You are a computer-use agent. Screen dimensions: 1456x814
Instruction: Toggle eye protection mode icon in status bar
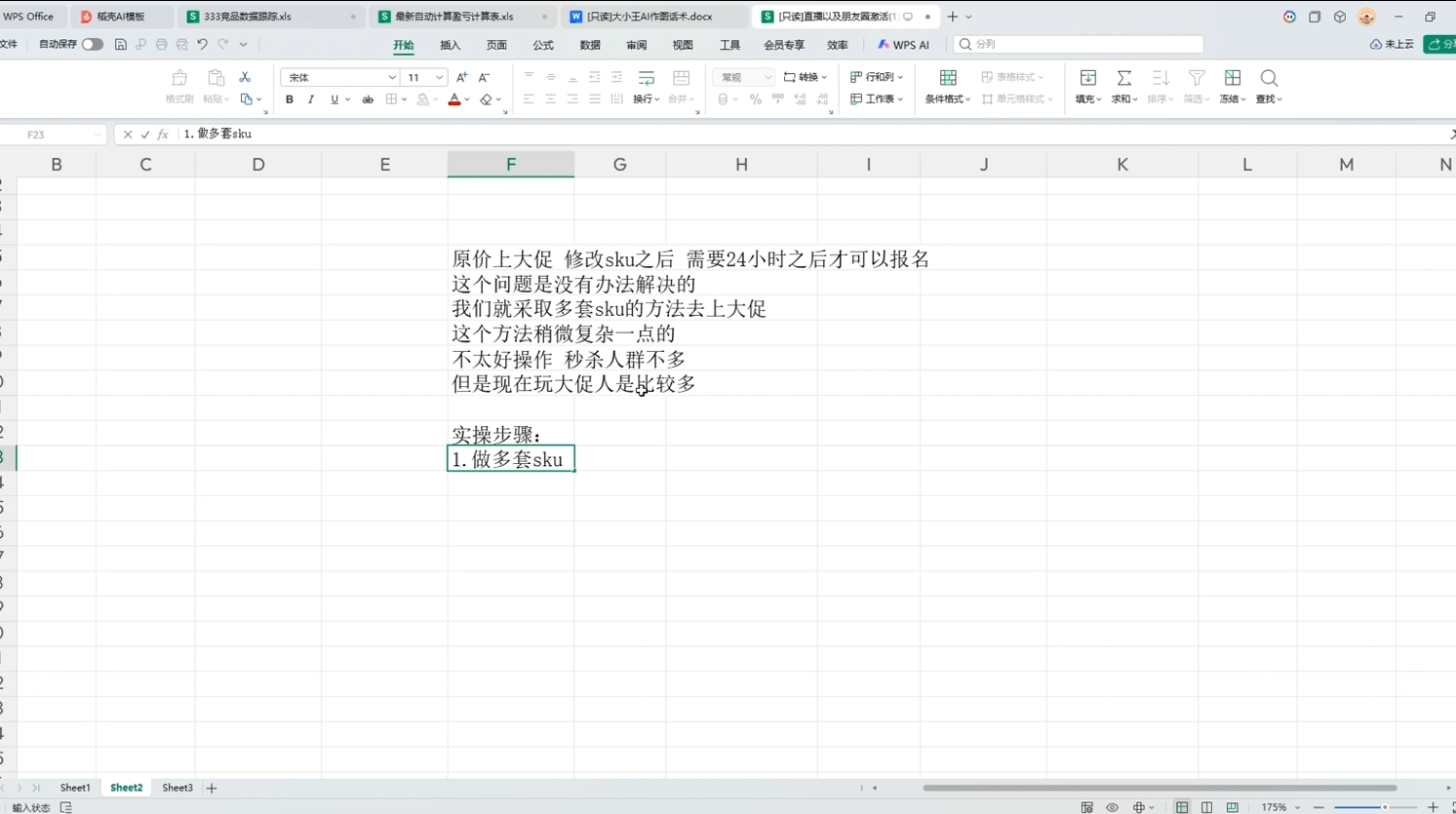pyautogui.click(x=1112, y=807)
